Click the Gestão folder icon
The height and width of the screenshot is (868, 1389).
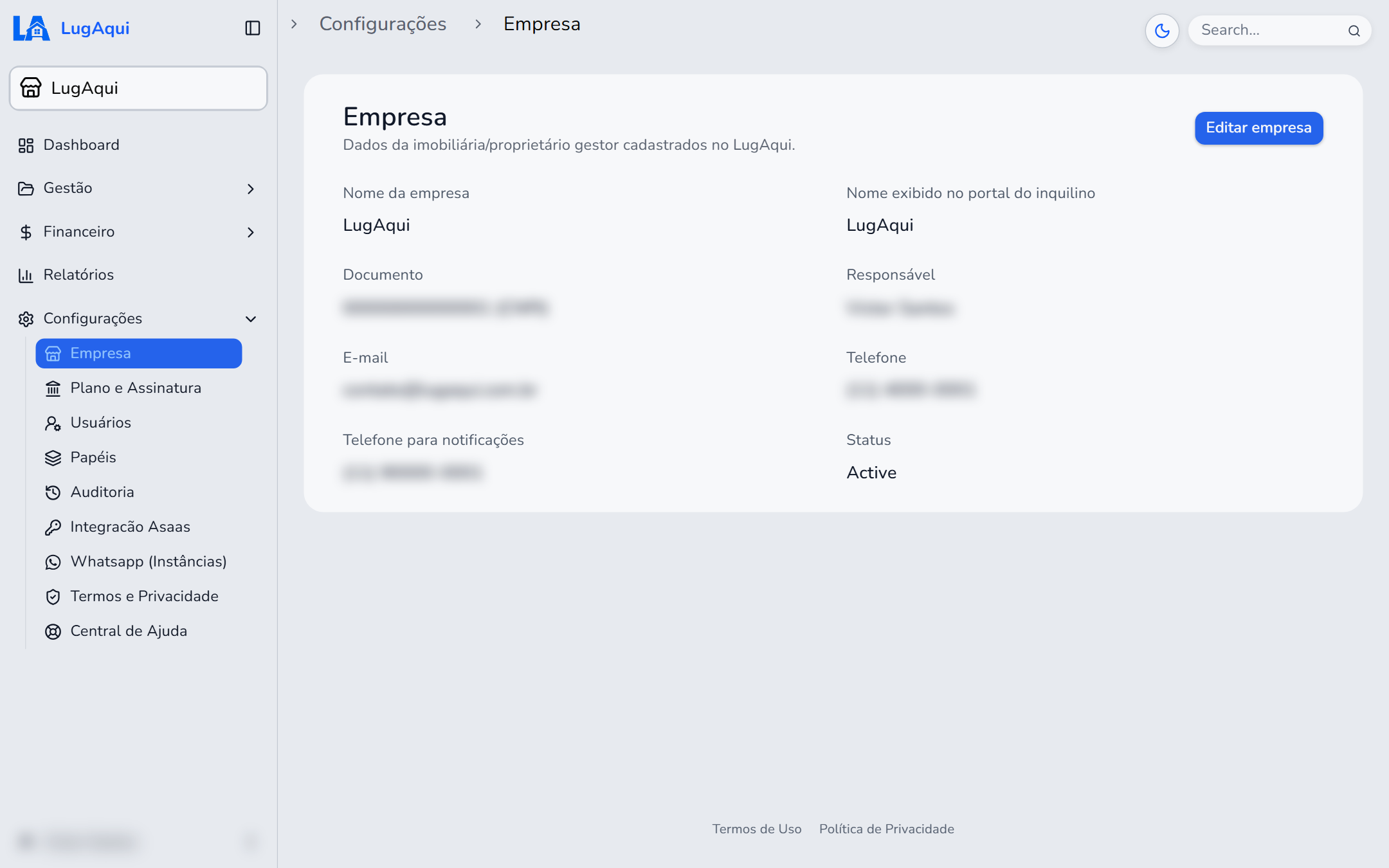[26, 188]
